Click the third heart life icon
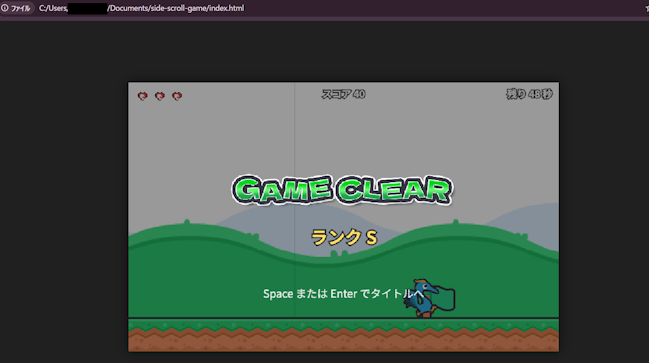The image size is (649, 363). coord(177,96)
